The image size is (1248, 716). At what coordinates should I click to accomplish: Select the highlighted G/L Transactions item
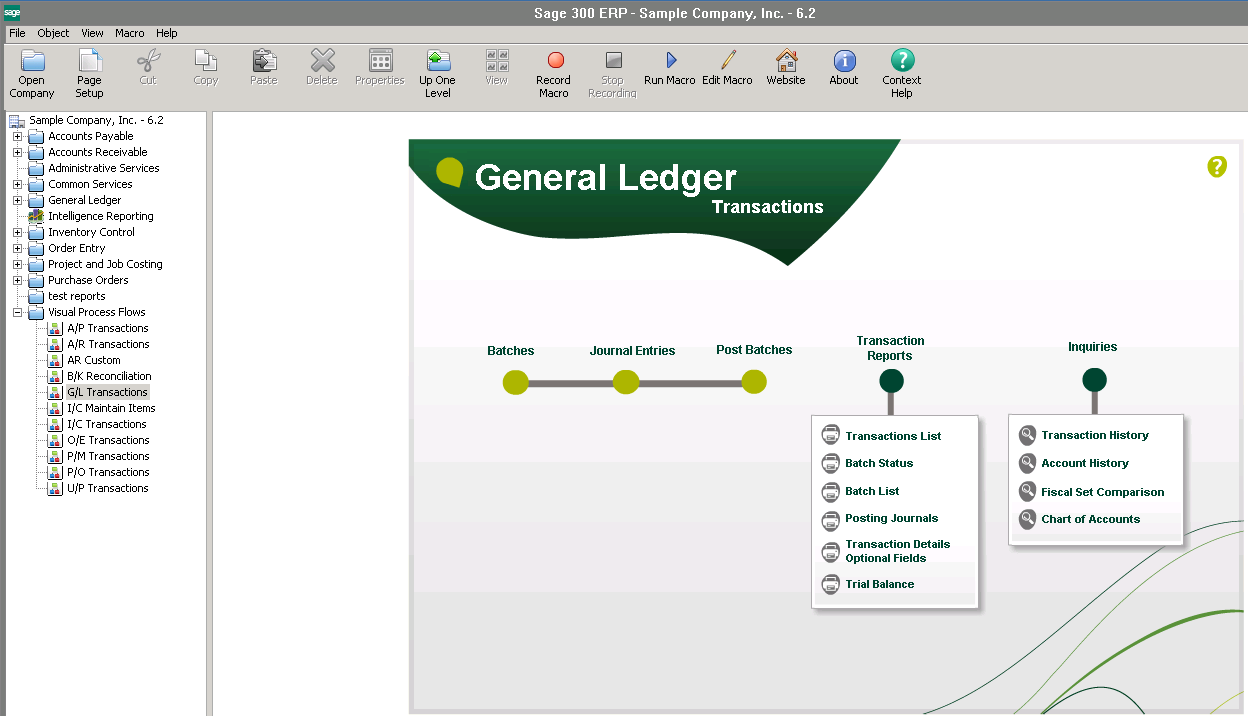pyautogui.click(x=107, y=392)
